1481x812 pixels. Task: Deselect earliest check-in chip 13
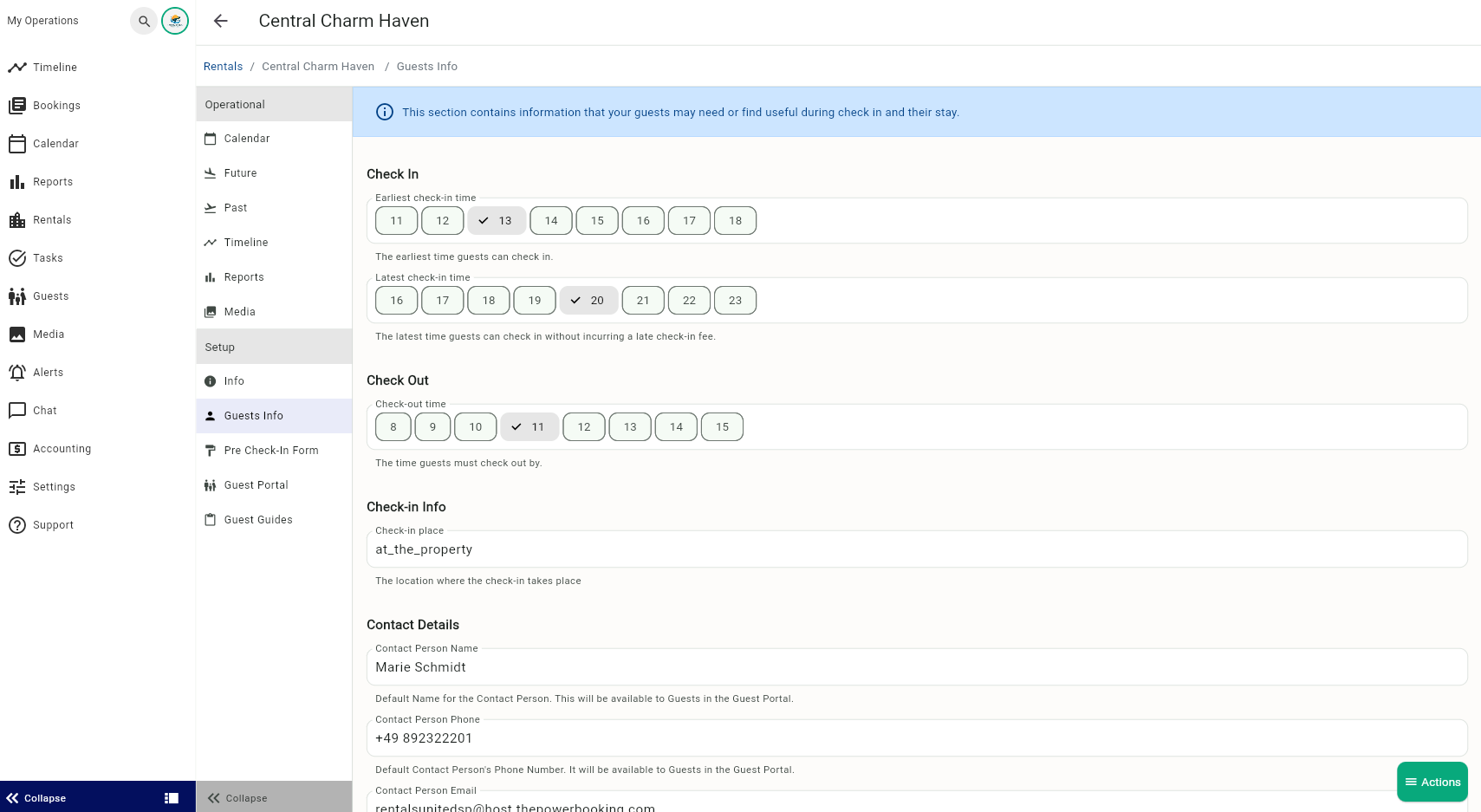point(497,221)
